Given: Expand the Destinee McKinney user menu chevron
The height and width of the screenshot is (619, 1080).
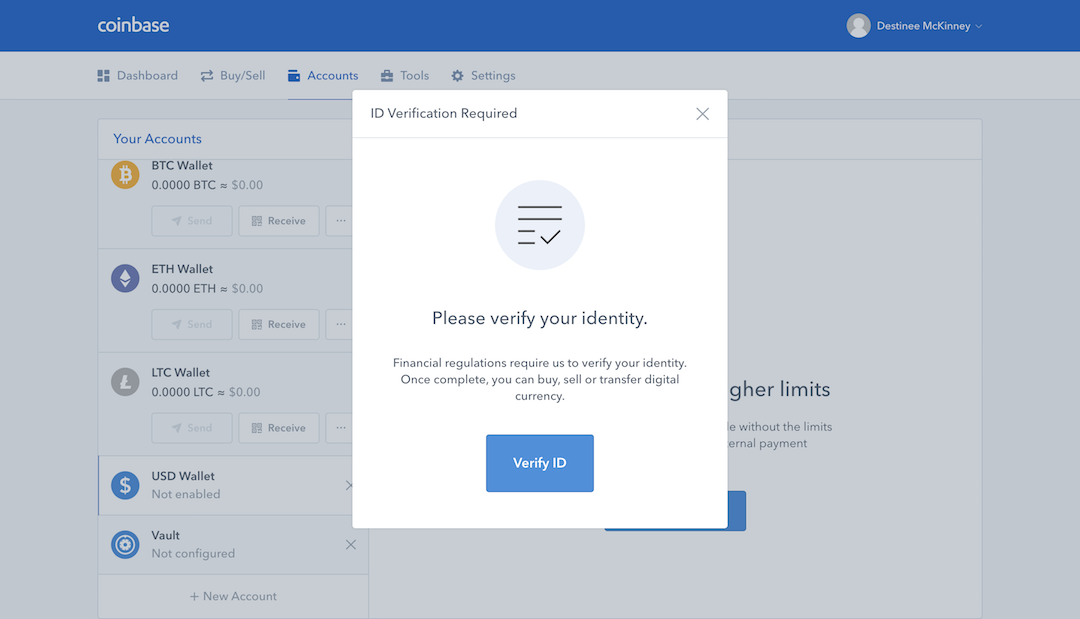Looking at the screenshot, I should coord(979,26).
